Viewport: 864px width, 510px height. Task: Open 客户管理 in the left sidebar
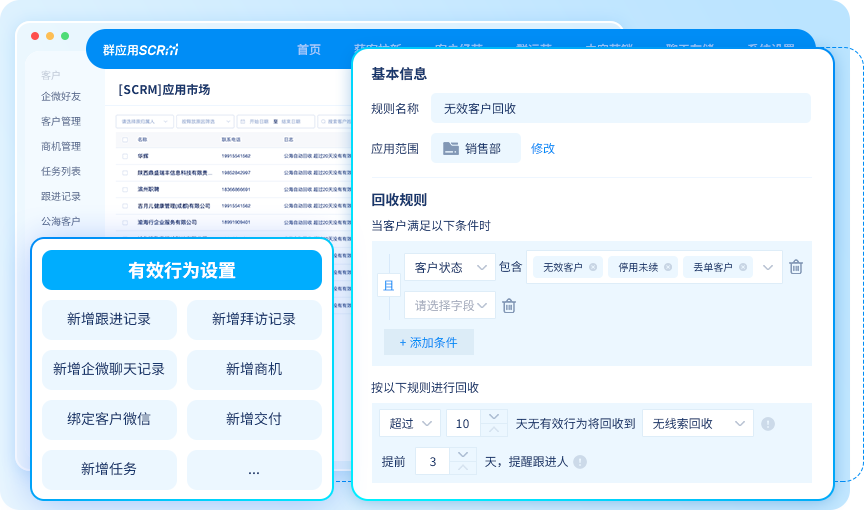61,121
